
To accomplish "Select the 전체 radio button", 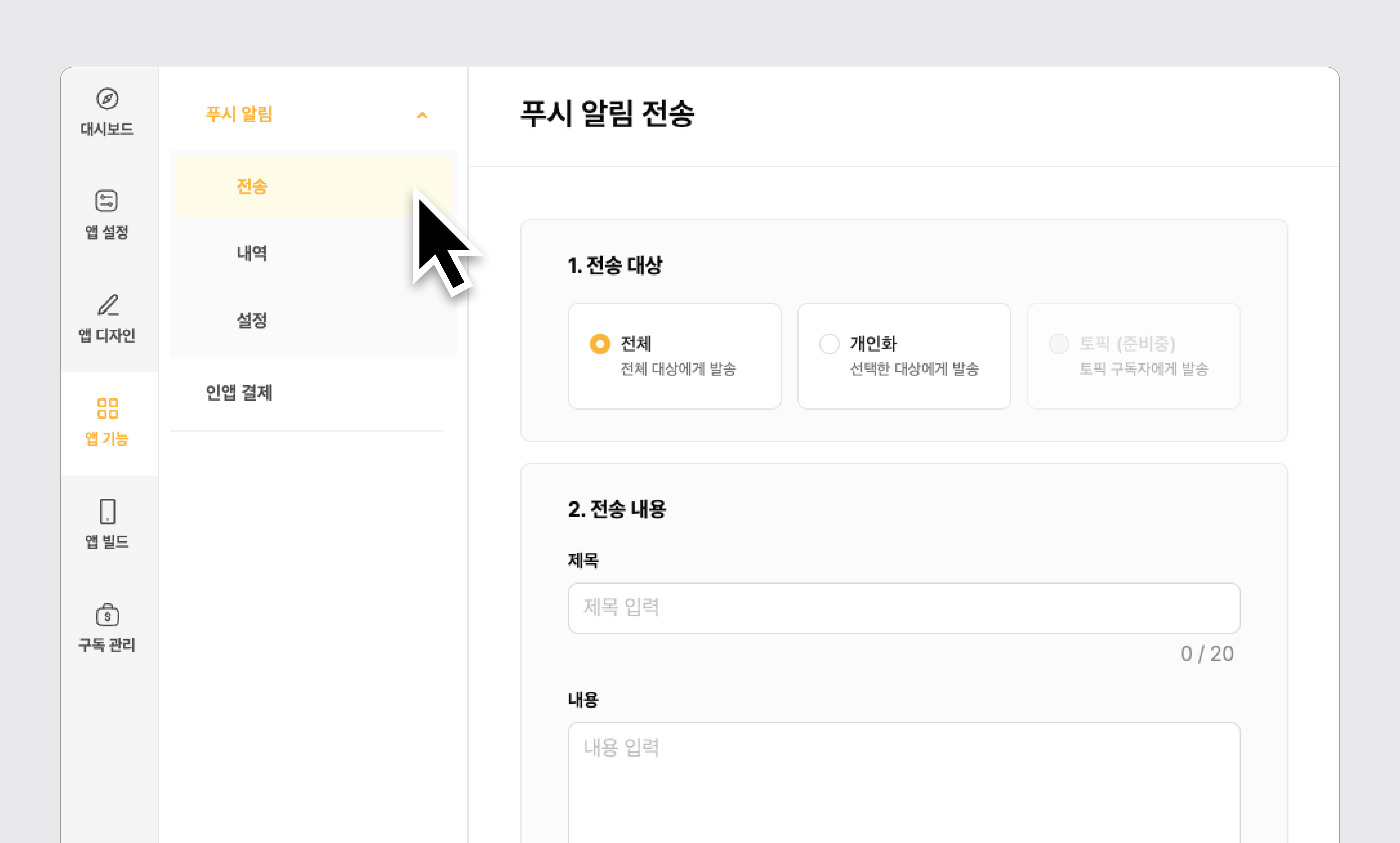I will click(600, 344).
